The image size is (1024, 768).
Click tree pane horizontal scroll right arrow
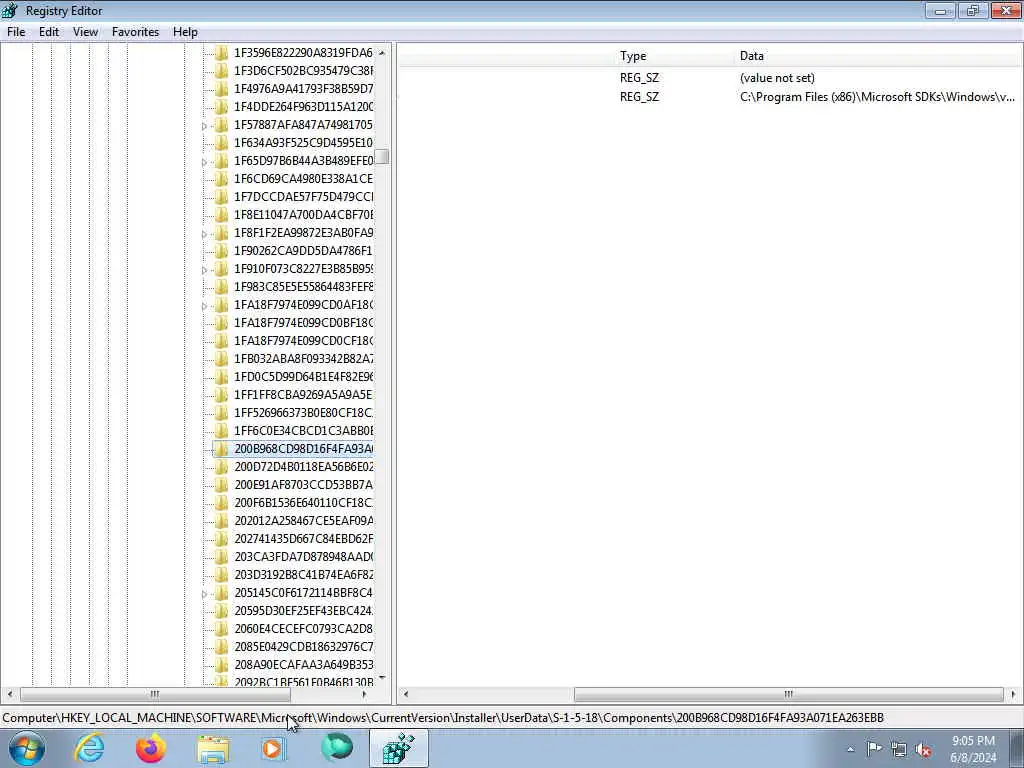364,694
